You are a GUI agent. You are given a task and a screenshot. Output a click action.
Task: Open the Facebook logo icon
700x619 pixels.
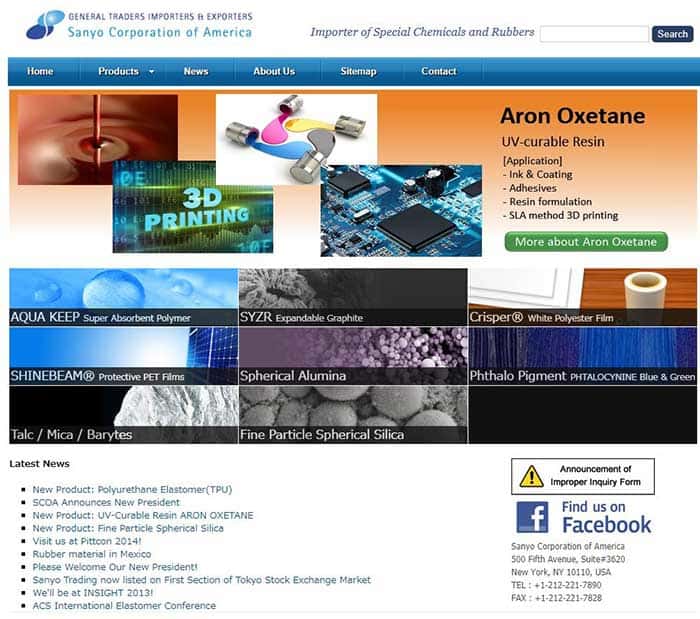(x=532, y=517)
